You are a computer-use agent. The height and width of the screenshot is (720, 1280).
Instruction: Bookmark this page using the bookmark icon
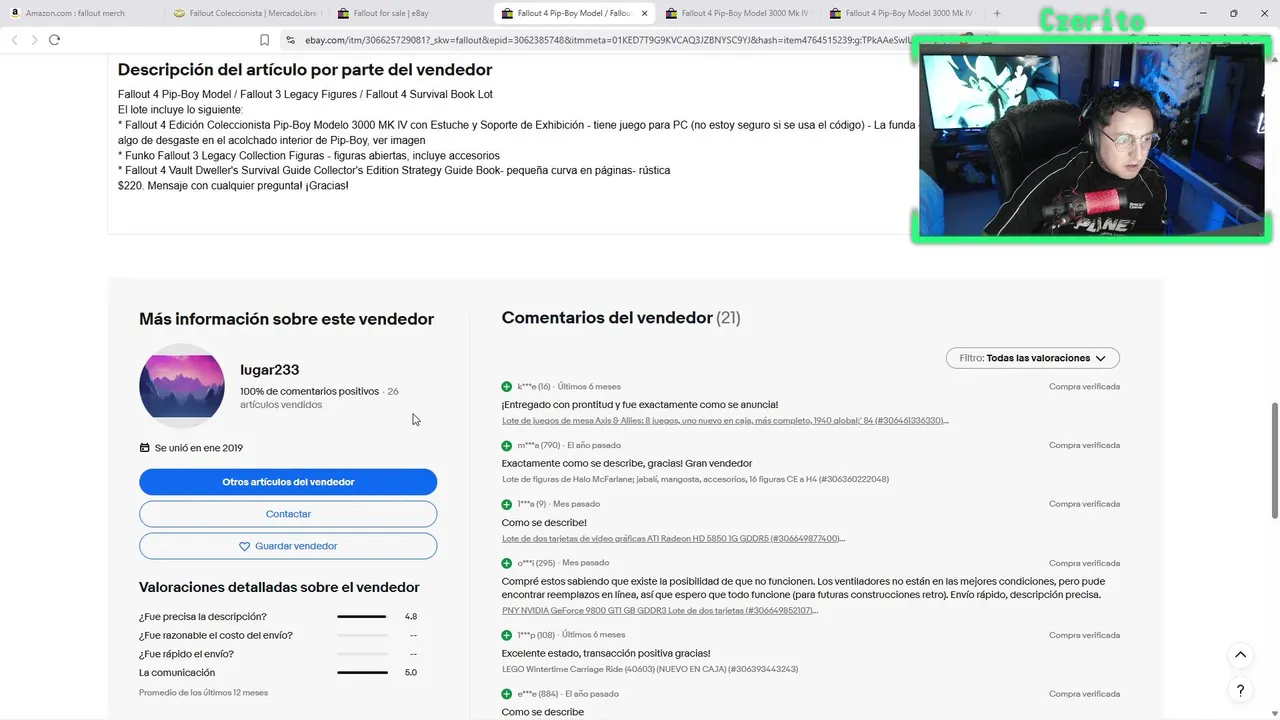264,40
